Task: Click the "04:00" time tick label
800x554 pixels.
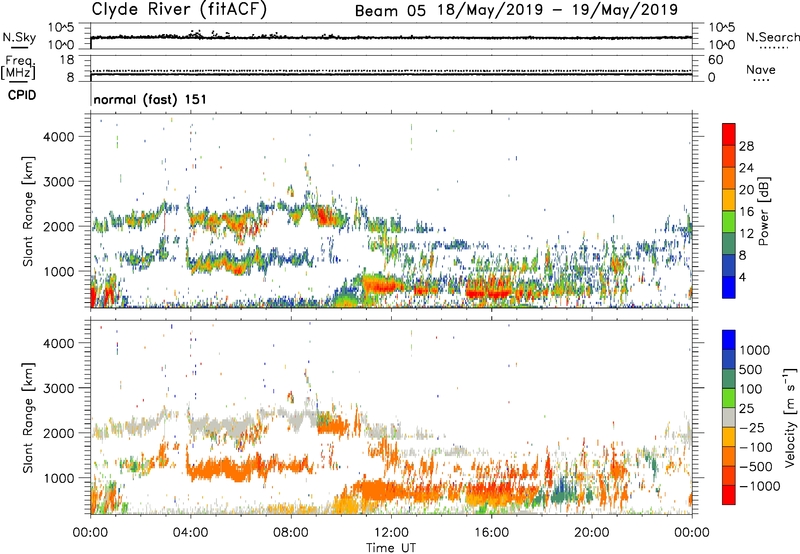Action: pos(190,533)
